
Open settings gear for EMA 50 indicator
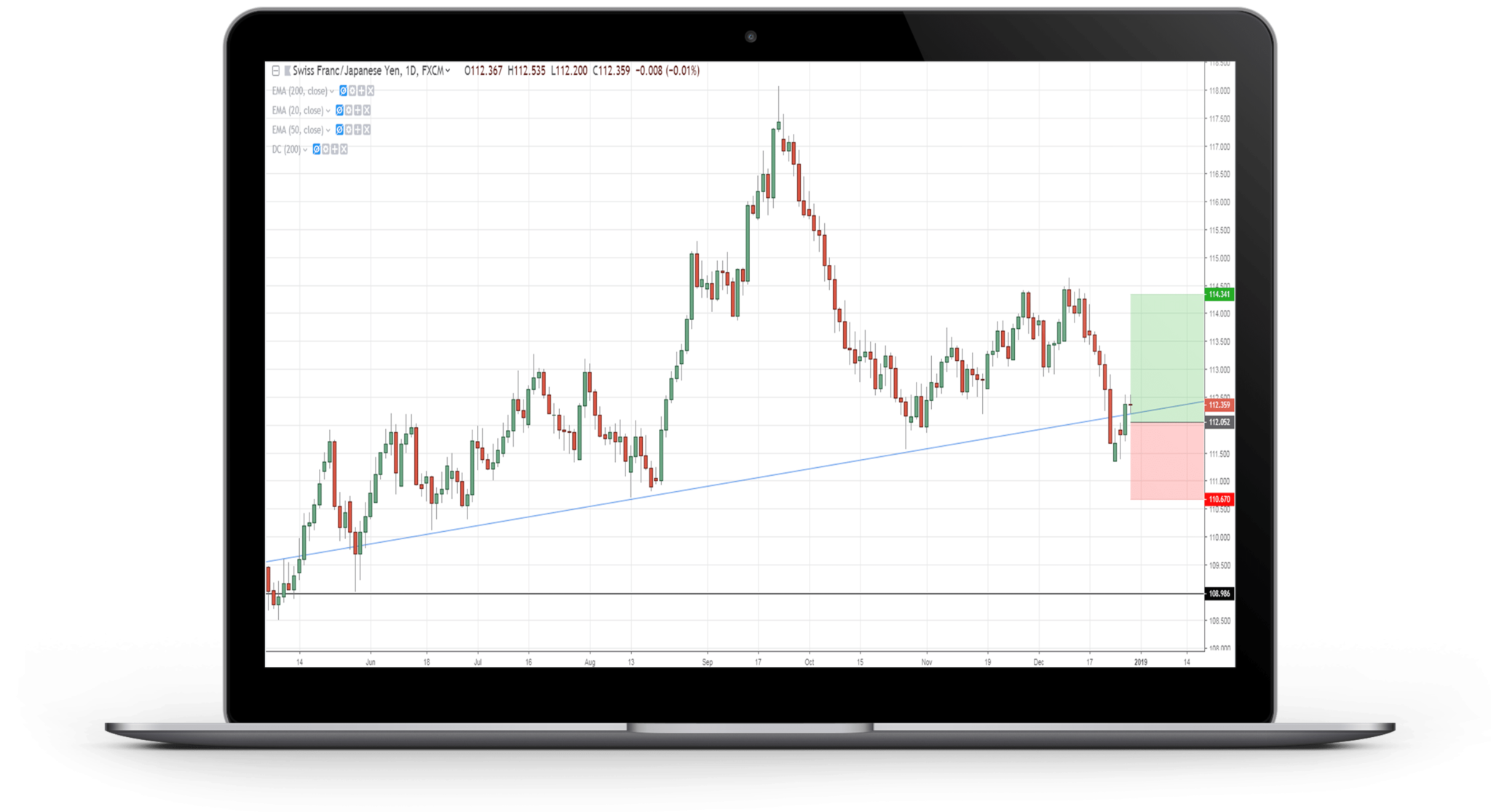pyautogui.click(x=349, y=130)
